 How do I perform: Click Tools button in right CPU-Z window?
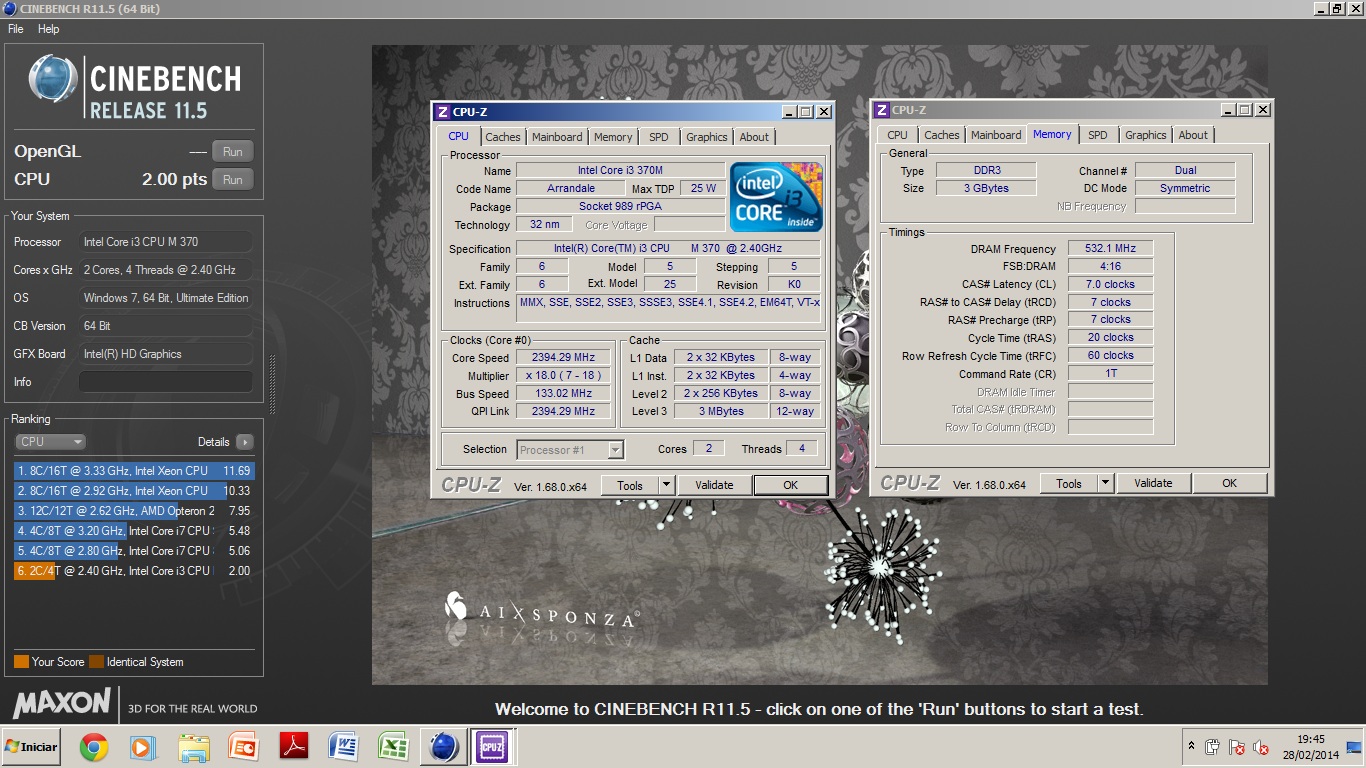pos(1069,483)
